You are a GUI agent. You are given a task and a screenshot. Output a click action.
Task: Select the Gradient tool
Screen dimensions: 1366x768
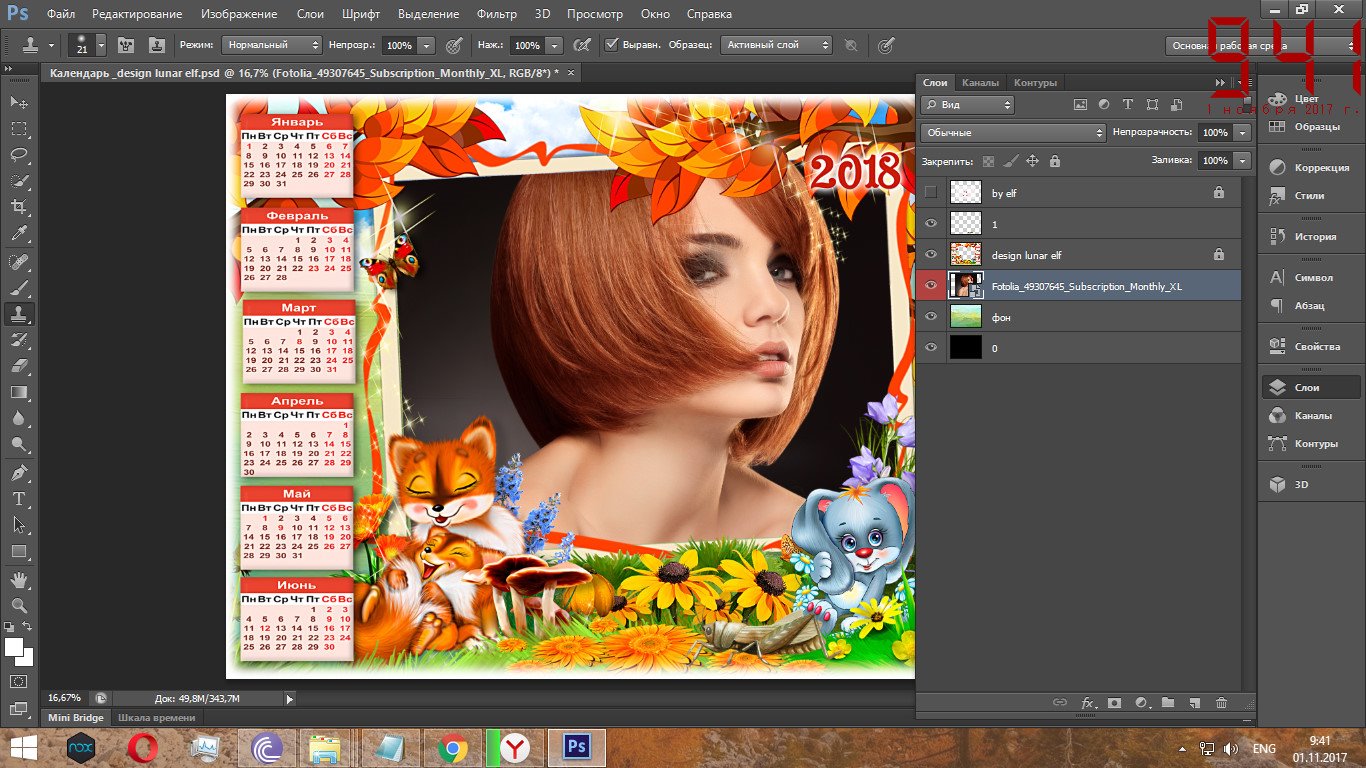click(x=19, y=392)
